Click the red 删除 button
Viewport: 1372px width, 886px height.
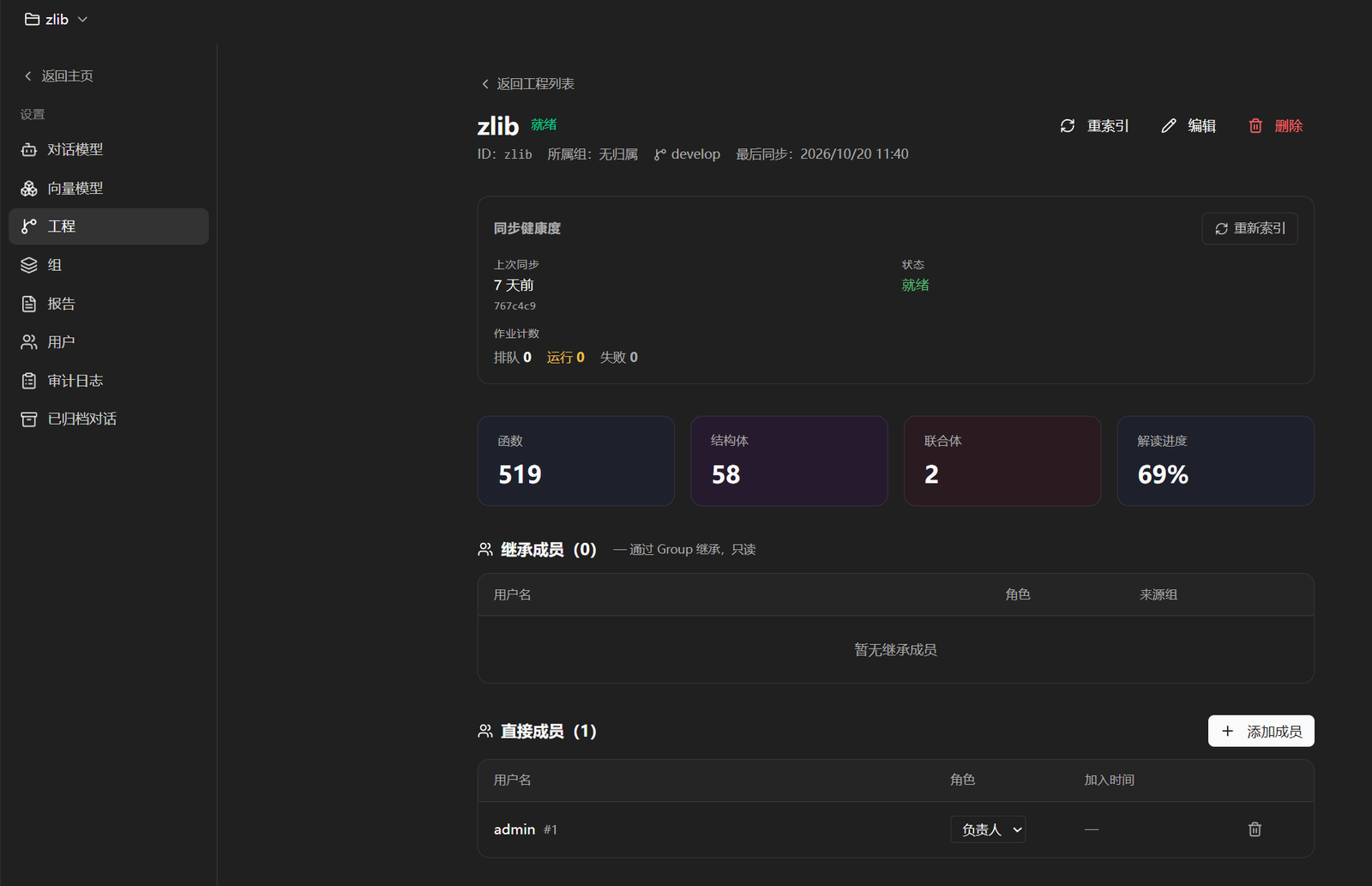click(x=1276, y=126)
